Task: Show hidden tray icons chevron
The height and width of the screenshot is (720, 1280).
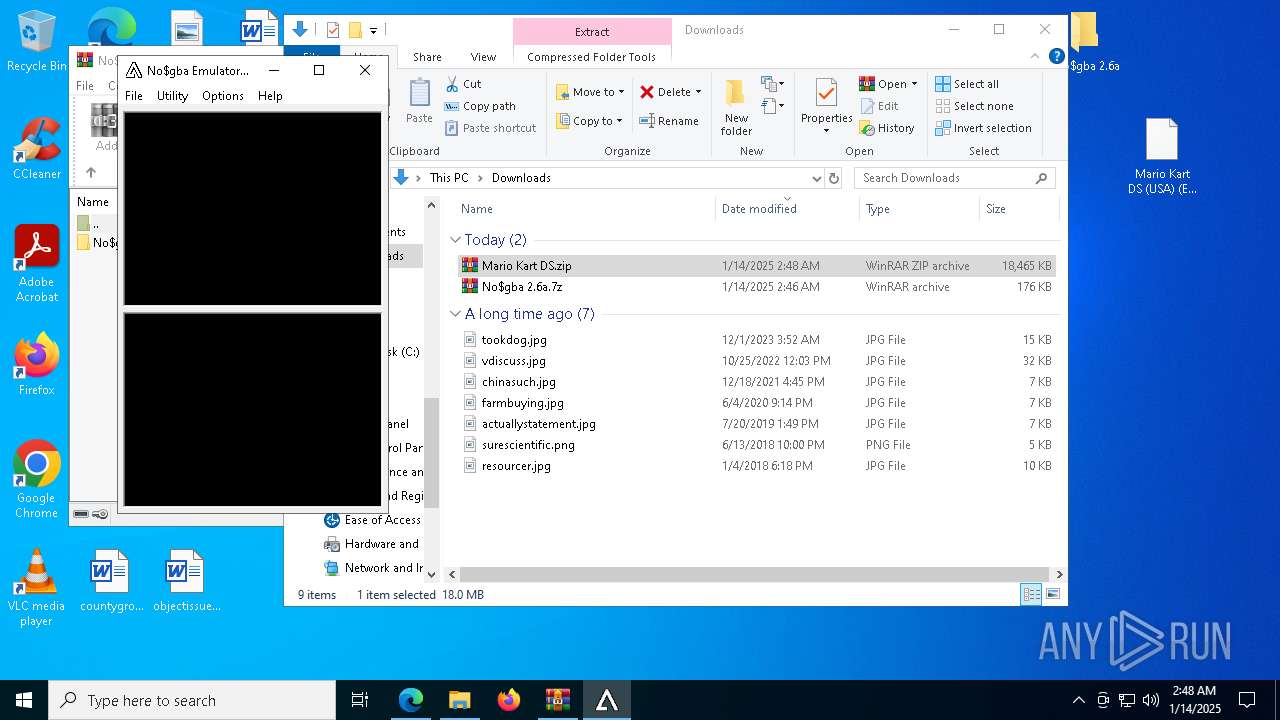Action: click(x=1078, y=700)
